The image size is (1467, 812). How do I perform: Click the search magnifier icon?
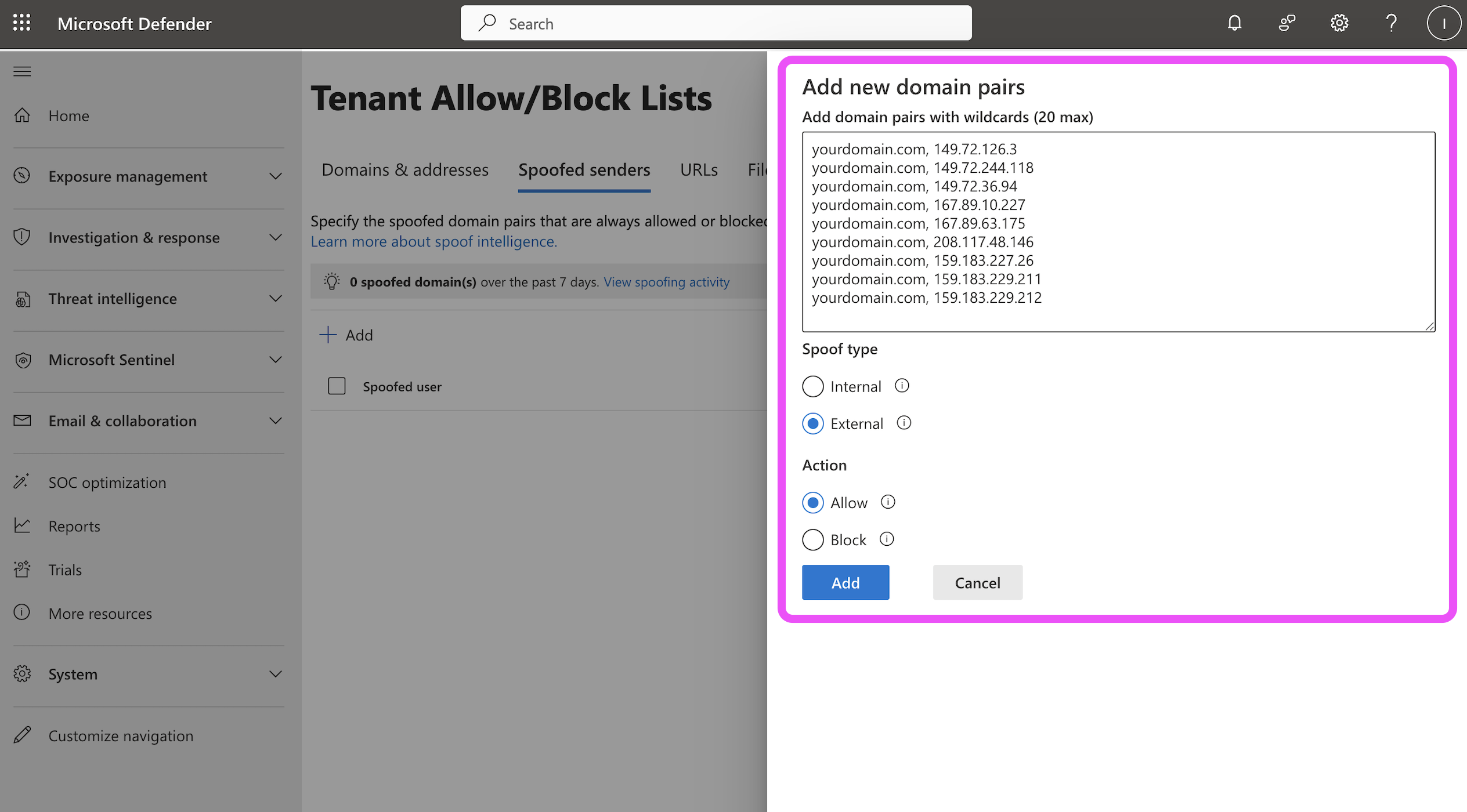[x=487, y=23]
